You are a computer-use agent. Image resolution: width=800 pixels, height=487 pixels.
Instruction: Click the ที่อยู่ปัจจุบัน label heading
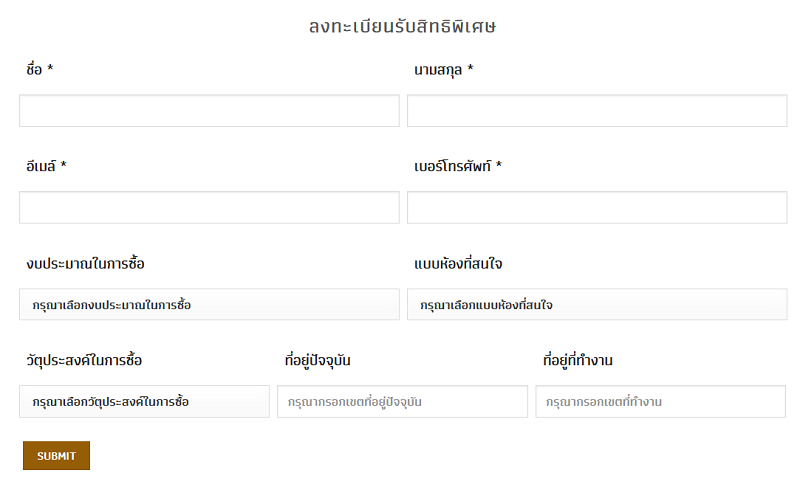click(x=318, y=360)
